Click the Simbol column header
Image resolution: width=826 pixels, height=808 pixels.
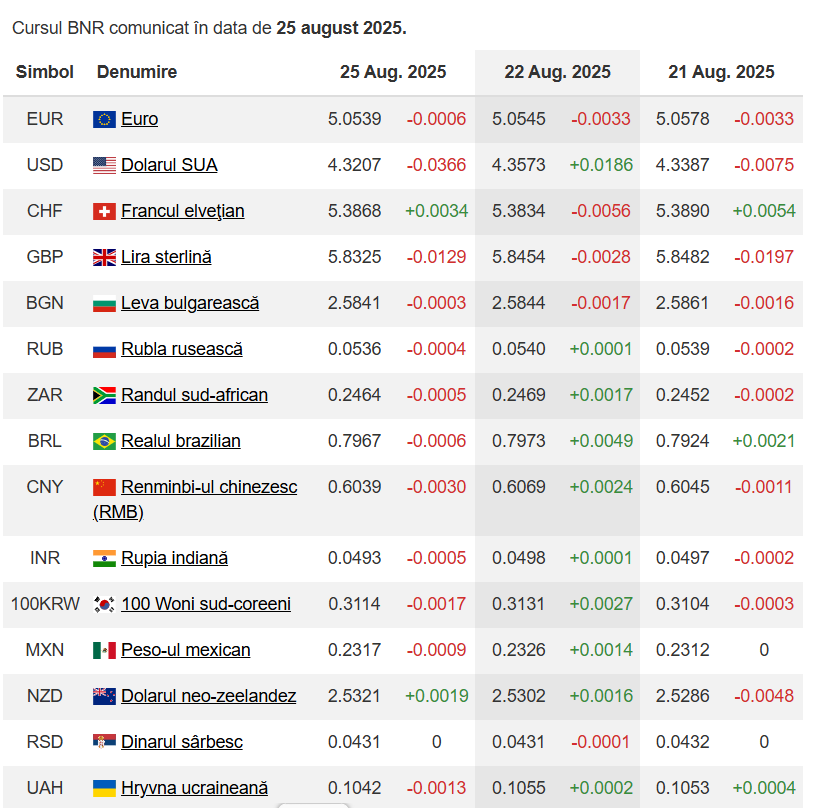tap(45, 72)
